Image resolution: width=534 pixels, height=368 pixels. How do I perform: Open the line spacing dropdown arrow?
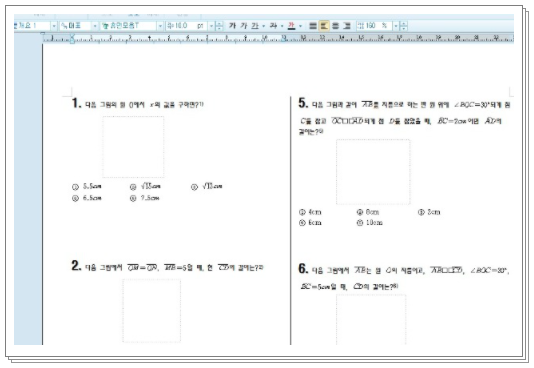tap(396, 26)
